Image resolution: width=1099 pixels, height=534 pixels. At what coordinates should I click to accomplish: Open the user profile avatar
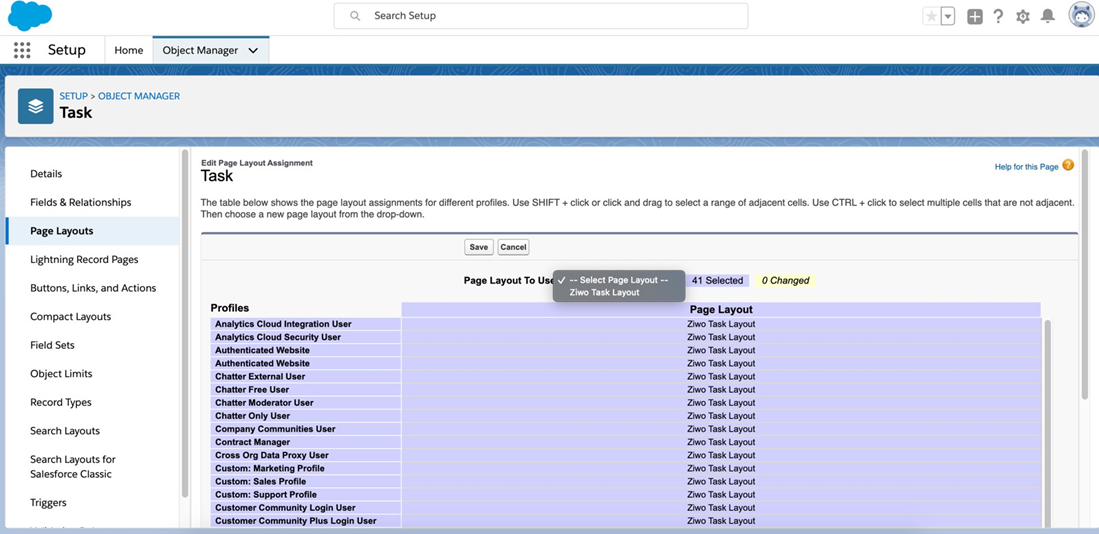1081,15
